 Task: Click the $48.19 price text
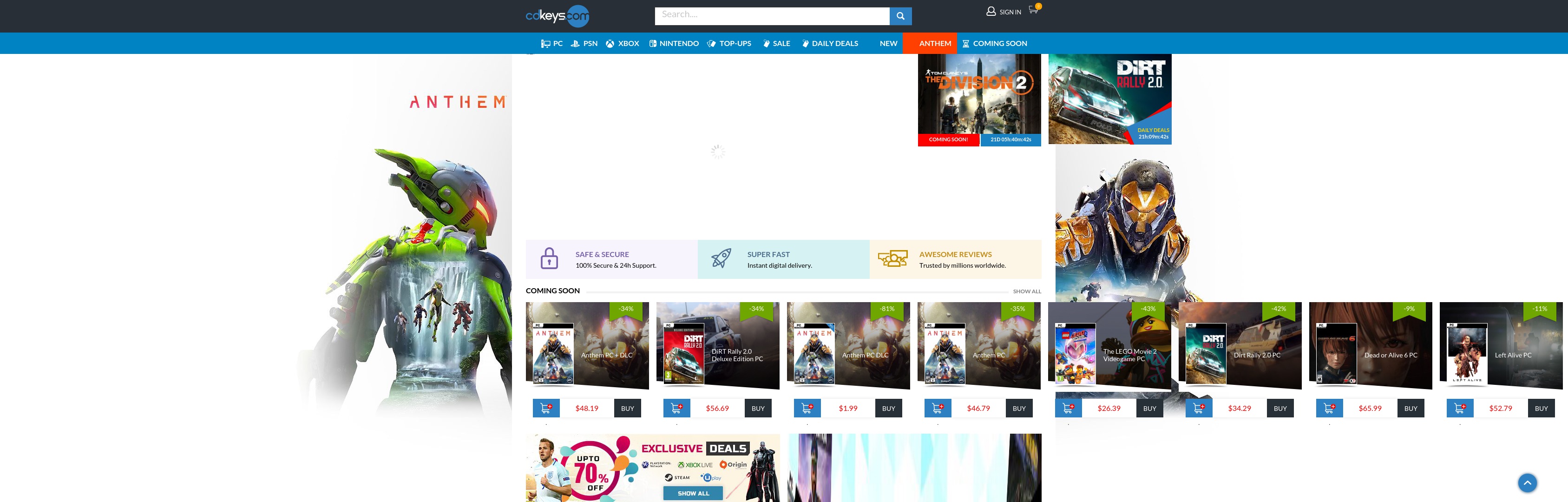(587, 408)
